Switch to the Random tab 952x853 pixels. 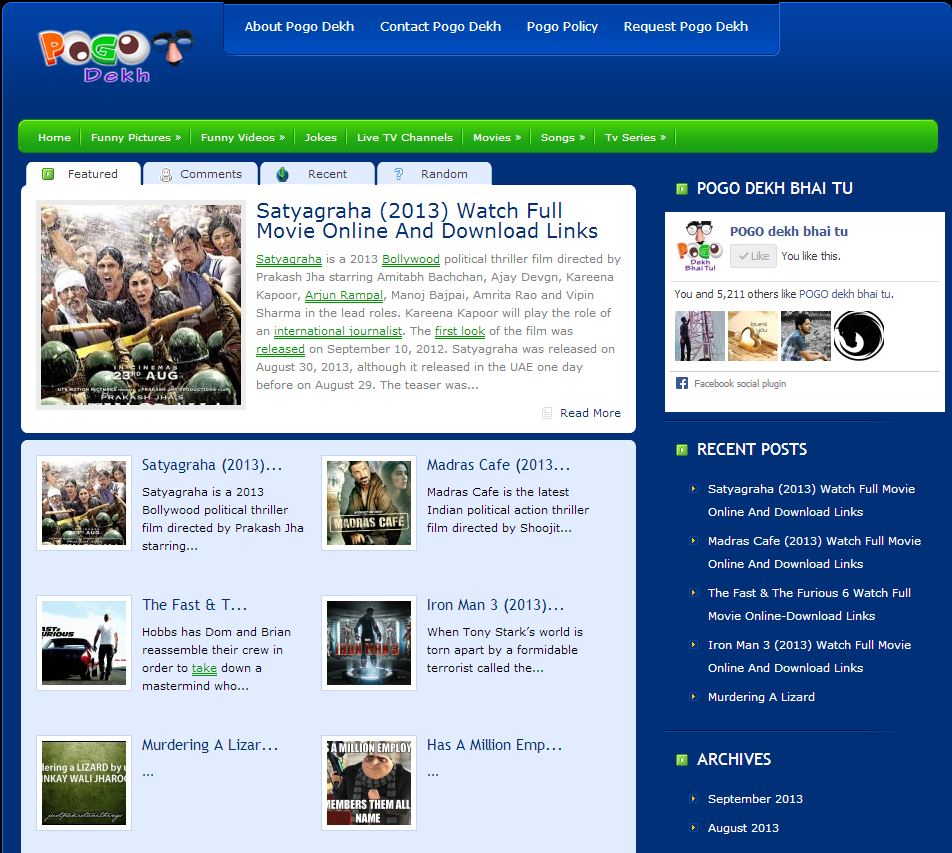tap(434, 174)
